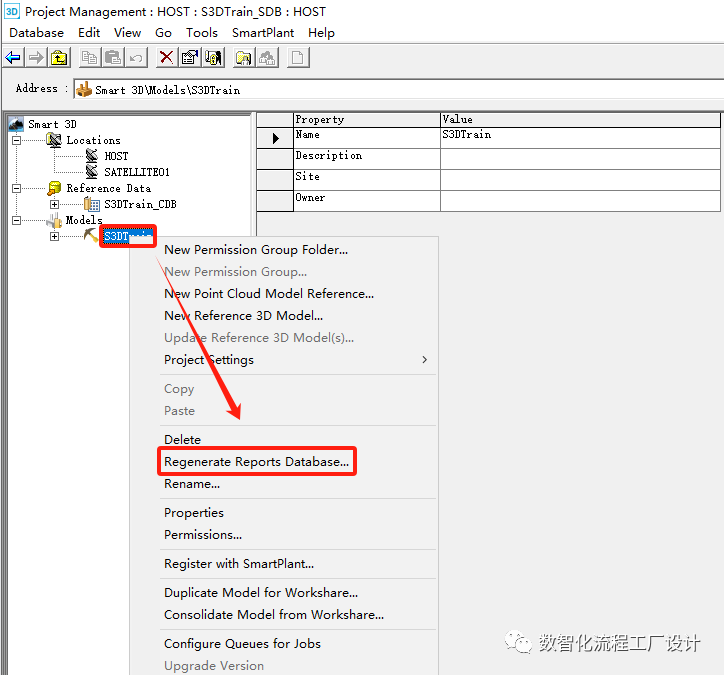Image resolution: width=724 pixels, height=675 pixels.
Task: Choose New Point Cloud Model Reference...
Action: pos(269,294)
